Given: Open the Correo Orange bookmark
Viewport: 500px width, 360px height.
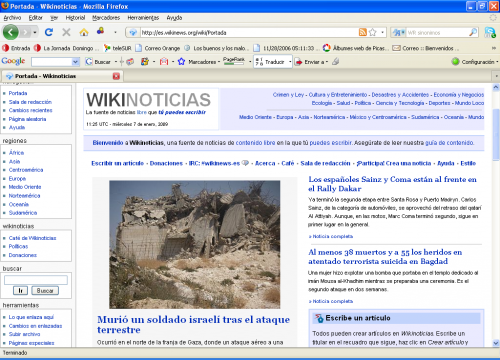Looking at the screenshot, I should coord(158,48).
